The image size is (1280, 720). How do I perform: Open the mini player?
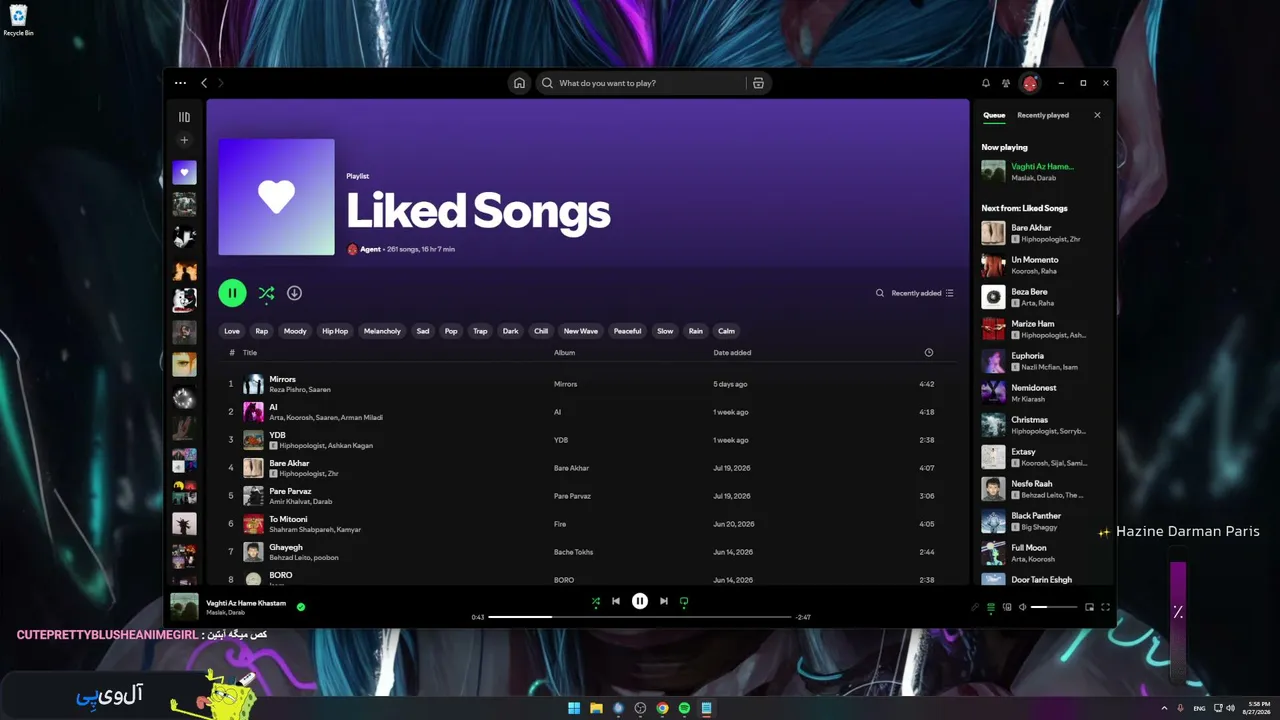[1089, 607]
